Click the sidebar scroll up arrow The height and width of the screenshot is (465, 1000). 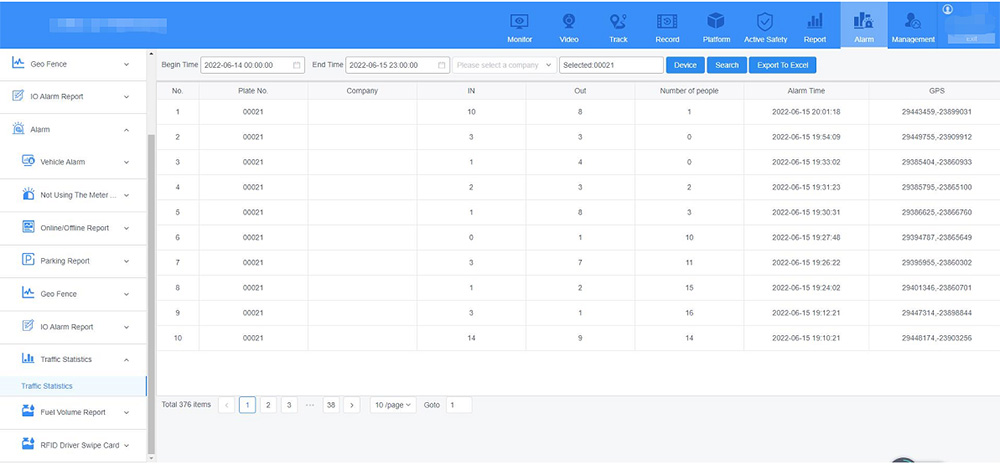tap(151, 54)
